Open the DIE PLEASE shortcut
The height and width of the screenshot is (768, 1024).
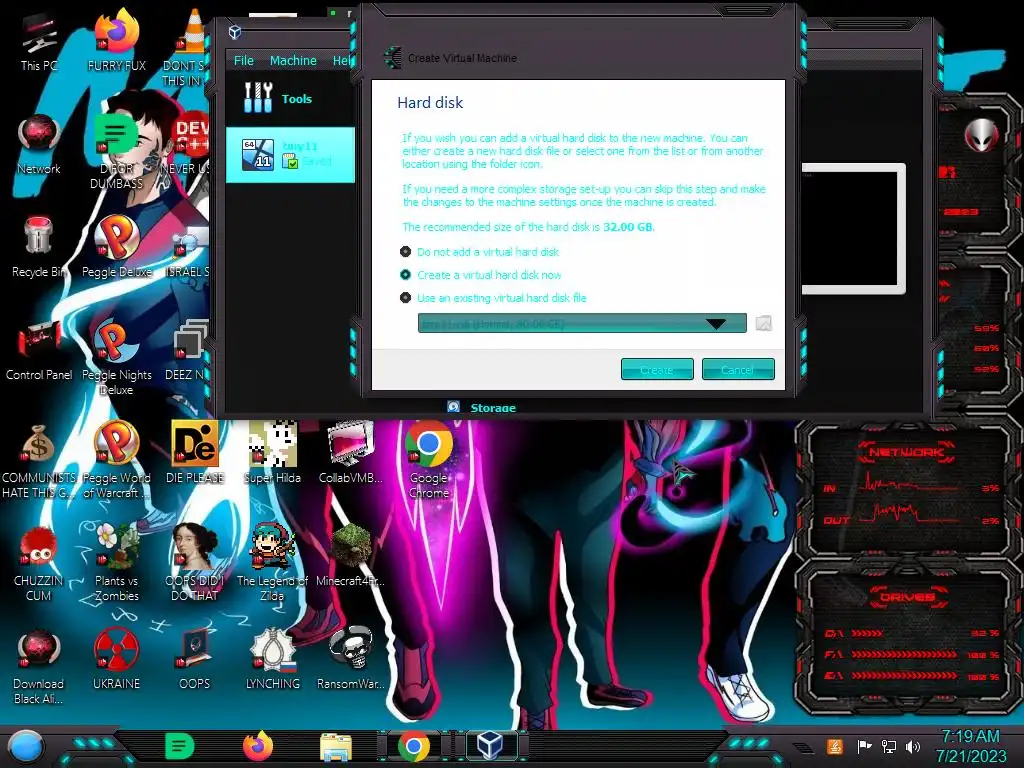click(195, 453)
